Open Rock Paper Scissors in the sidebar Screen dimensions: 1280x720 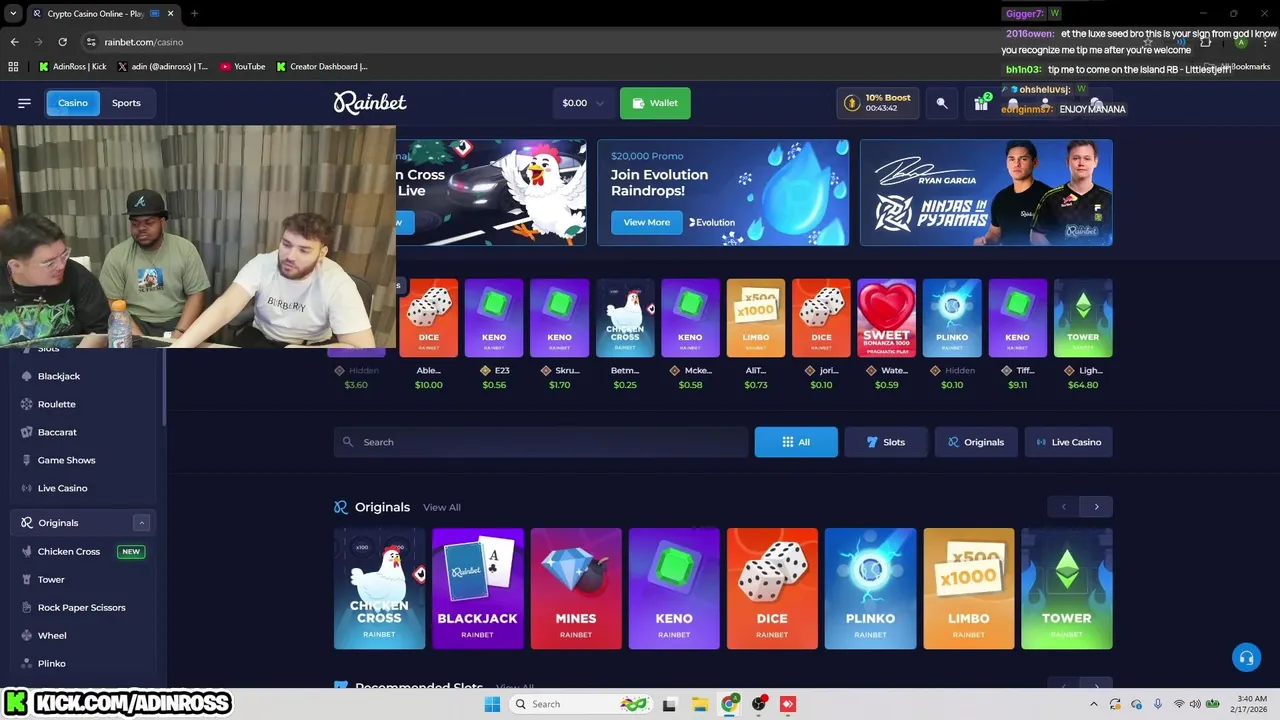pos(82,608)
